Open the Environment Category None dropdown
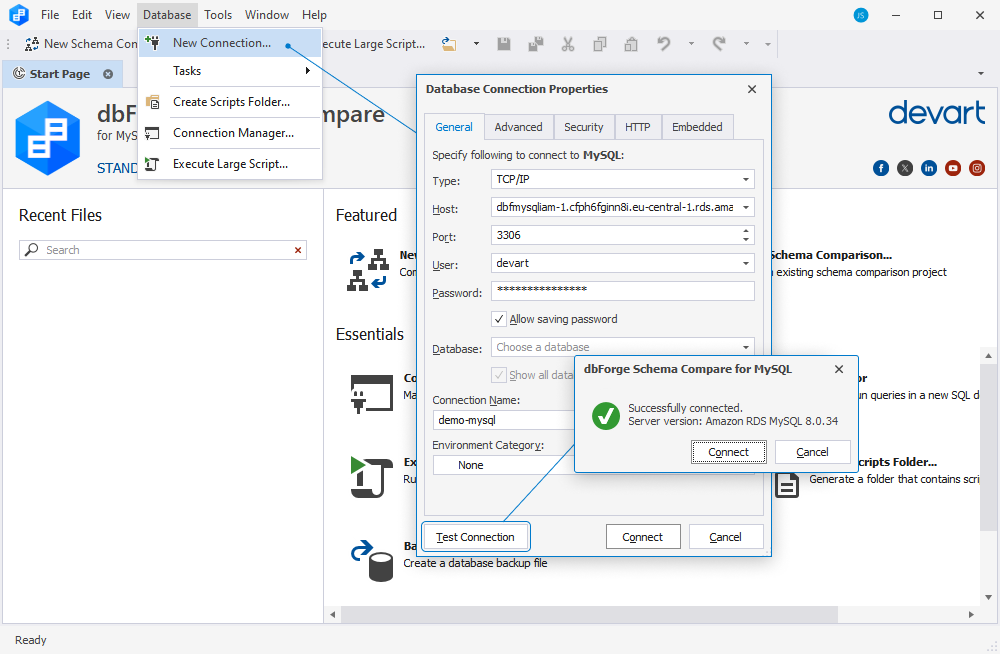Viewport: 1000px width, 654px height. point(504,465)
